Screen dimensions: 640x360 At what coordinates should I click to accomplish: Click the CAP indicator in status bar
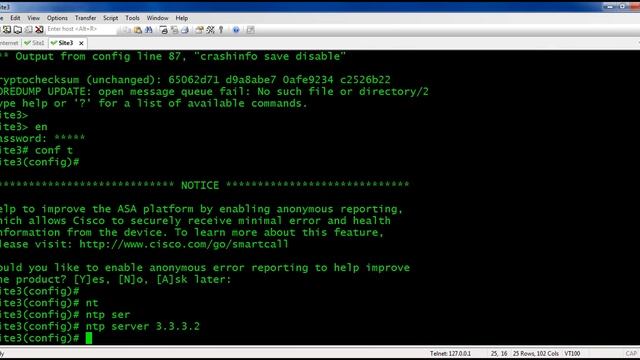pos(631,353)
